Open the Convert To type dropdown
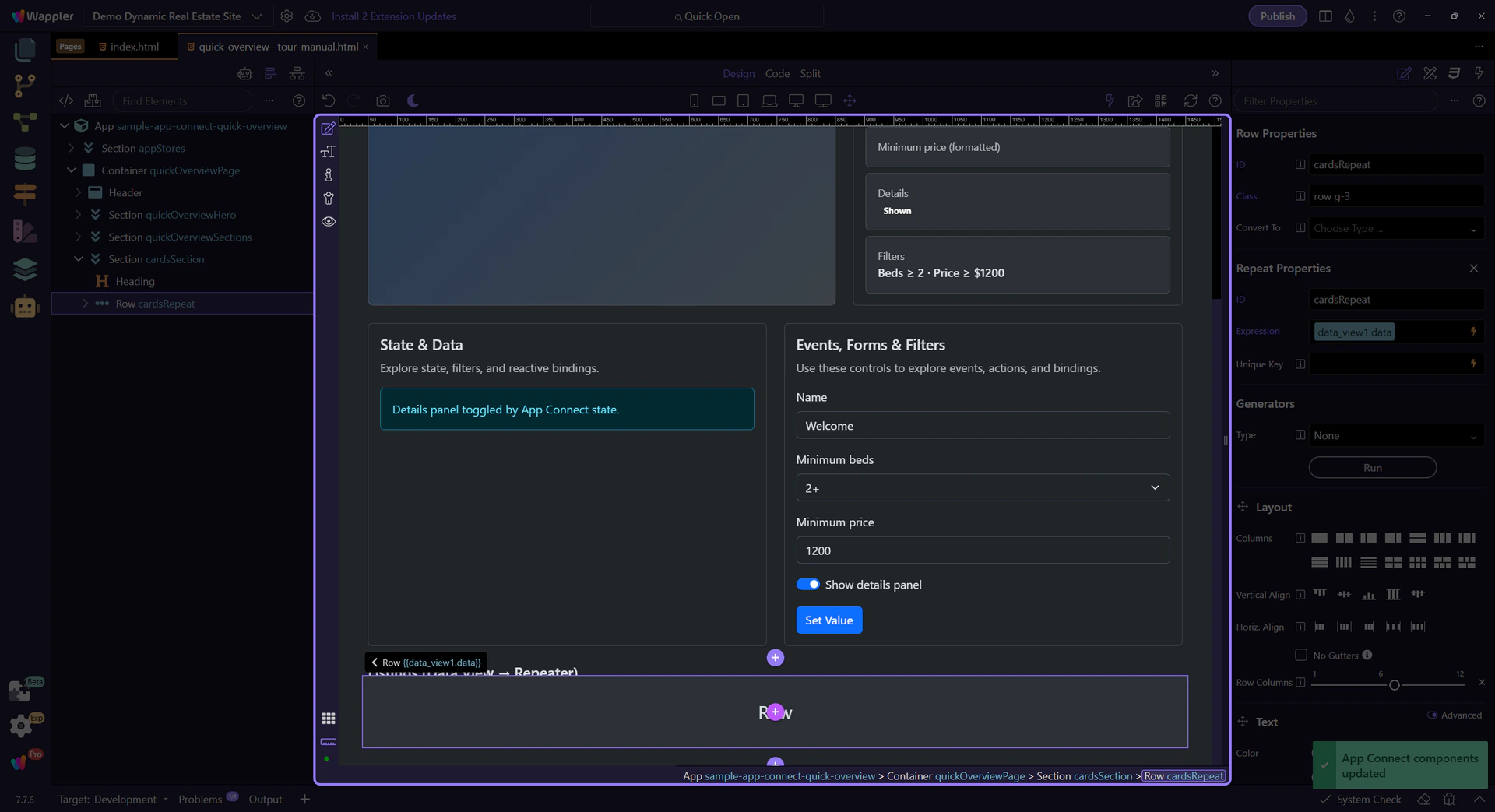 pos(1395,229)
